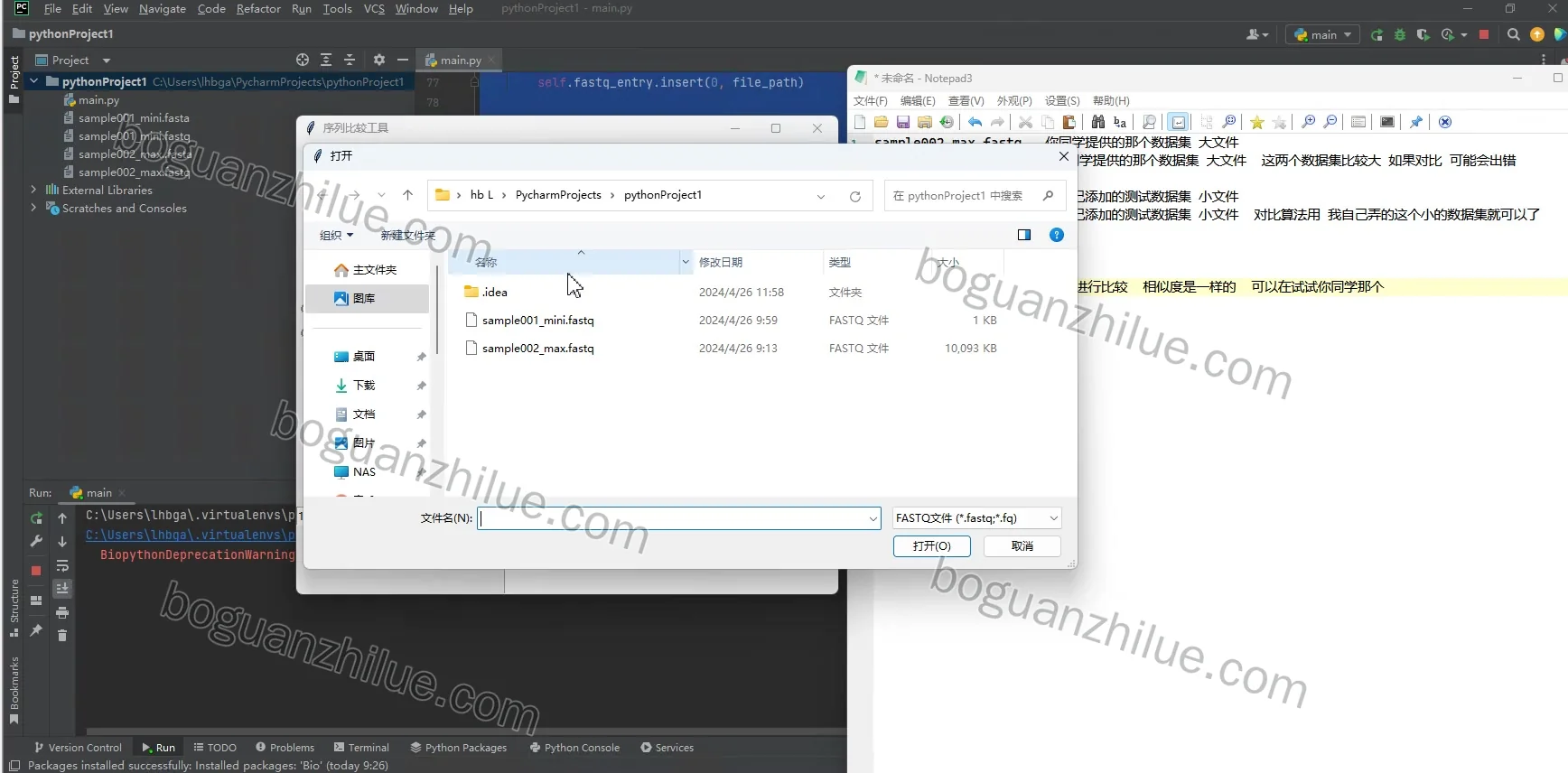Screen dimensions: 1568x773
Task: Open the 文件(F) menu in Notepad3
Action: click(870, 101)
